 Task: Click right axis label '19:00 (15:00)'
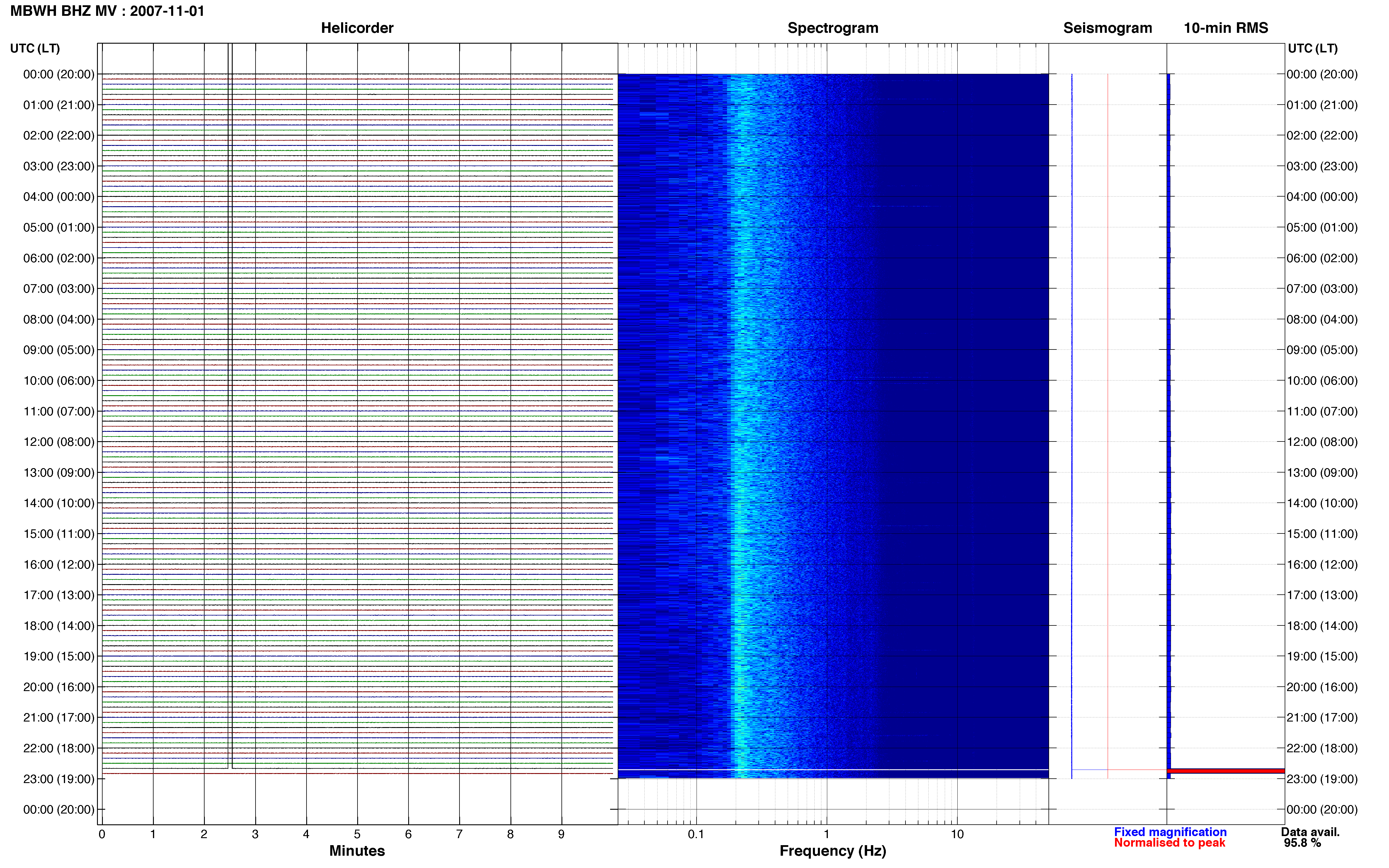click(x=1322, y=657)
